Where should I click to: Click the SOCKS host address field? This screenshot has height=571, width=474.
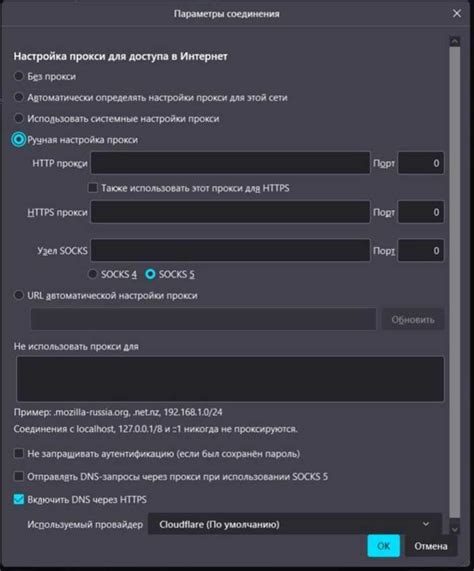point(230,250)
